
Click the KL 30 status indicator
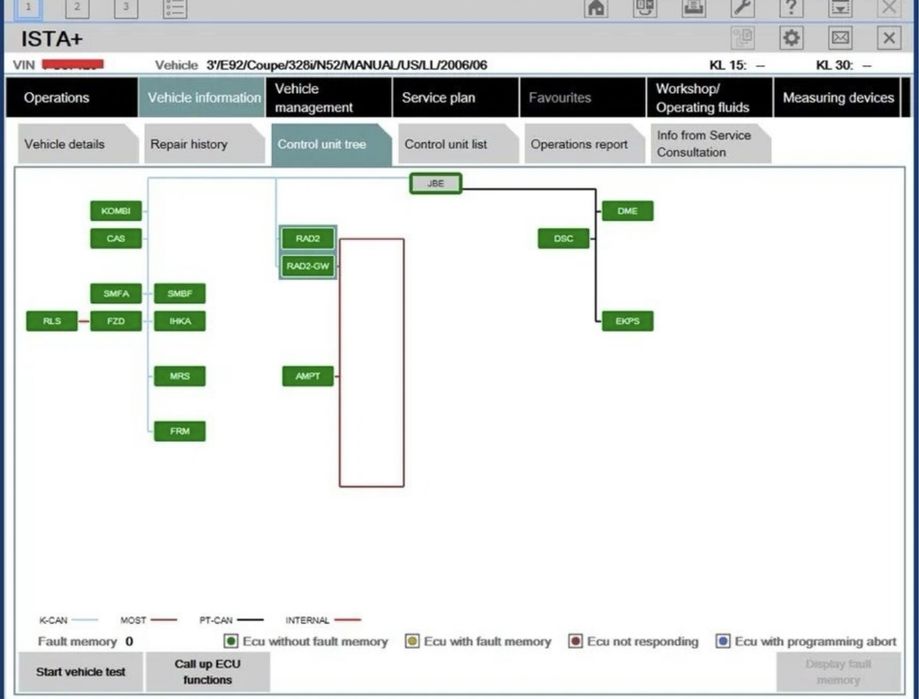[x=843, y=65]
